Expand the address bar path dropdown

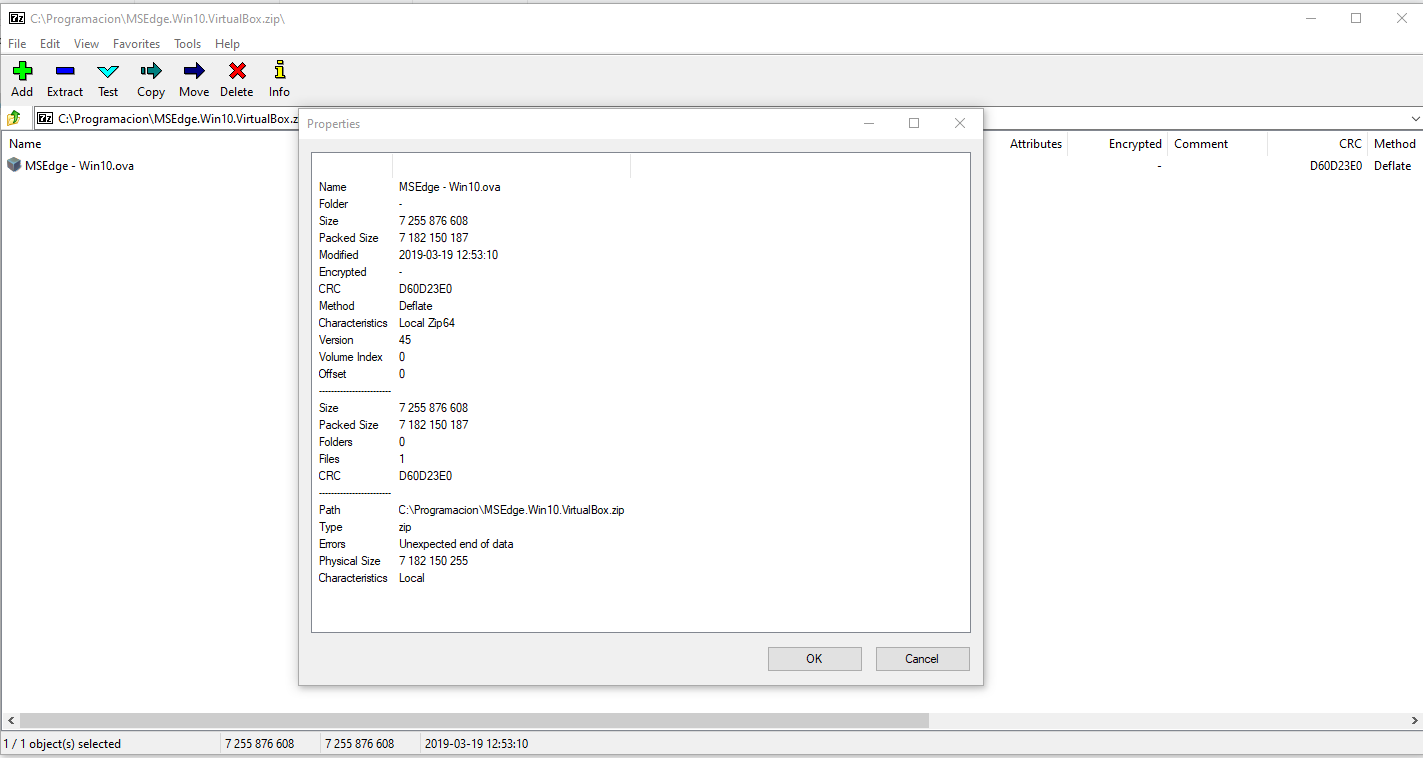1414,119
